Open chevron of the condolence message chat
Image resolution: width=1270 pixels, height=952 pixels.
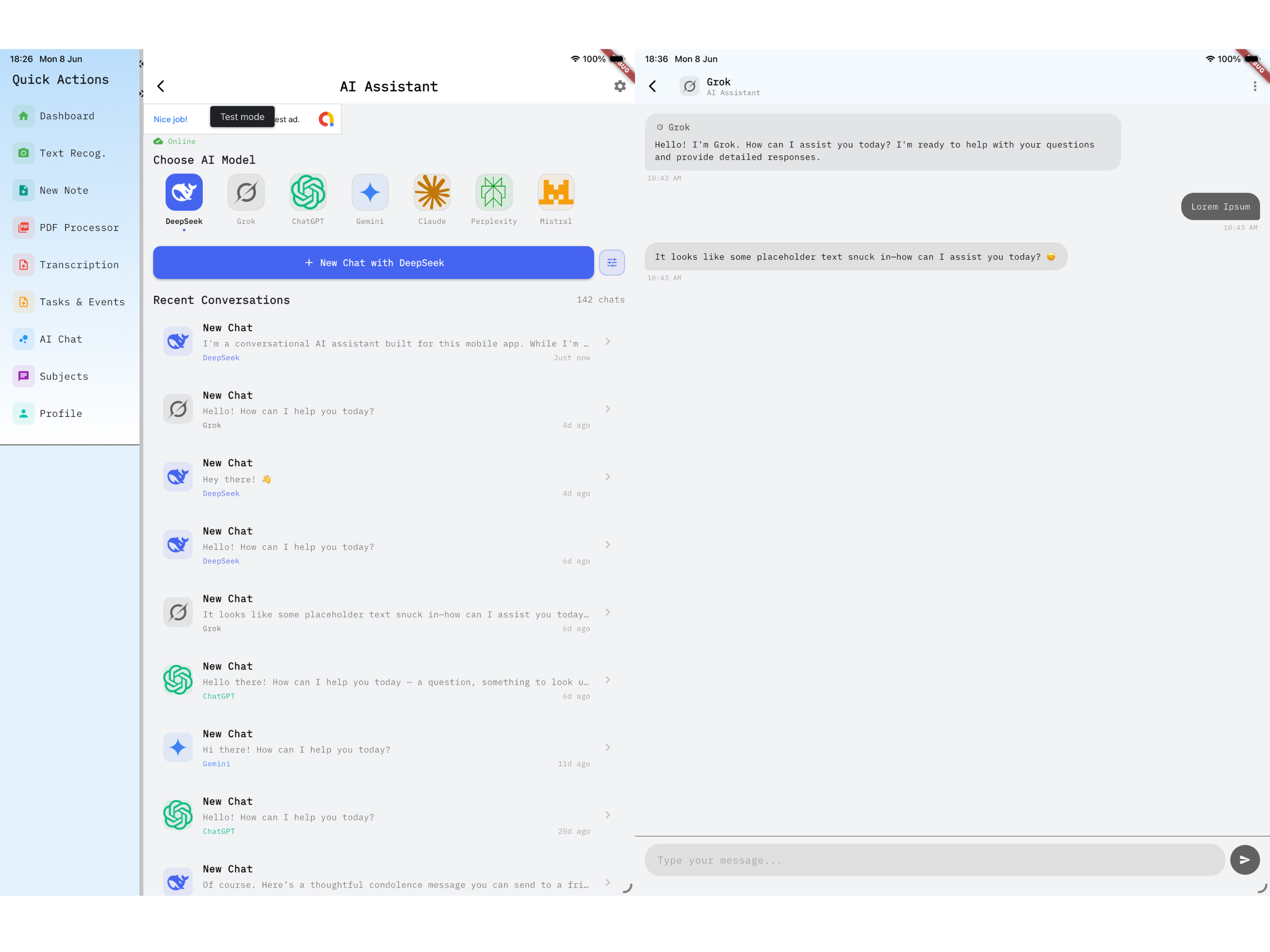607,882
